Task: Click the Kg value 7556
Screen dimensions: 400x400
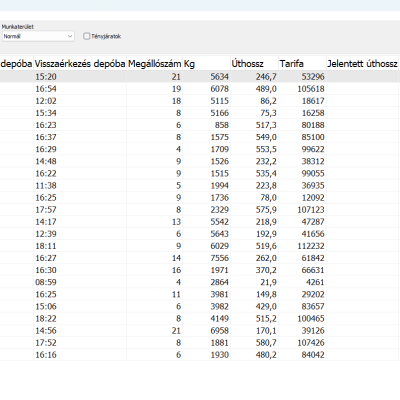Action: 220,258
